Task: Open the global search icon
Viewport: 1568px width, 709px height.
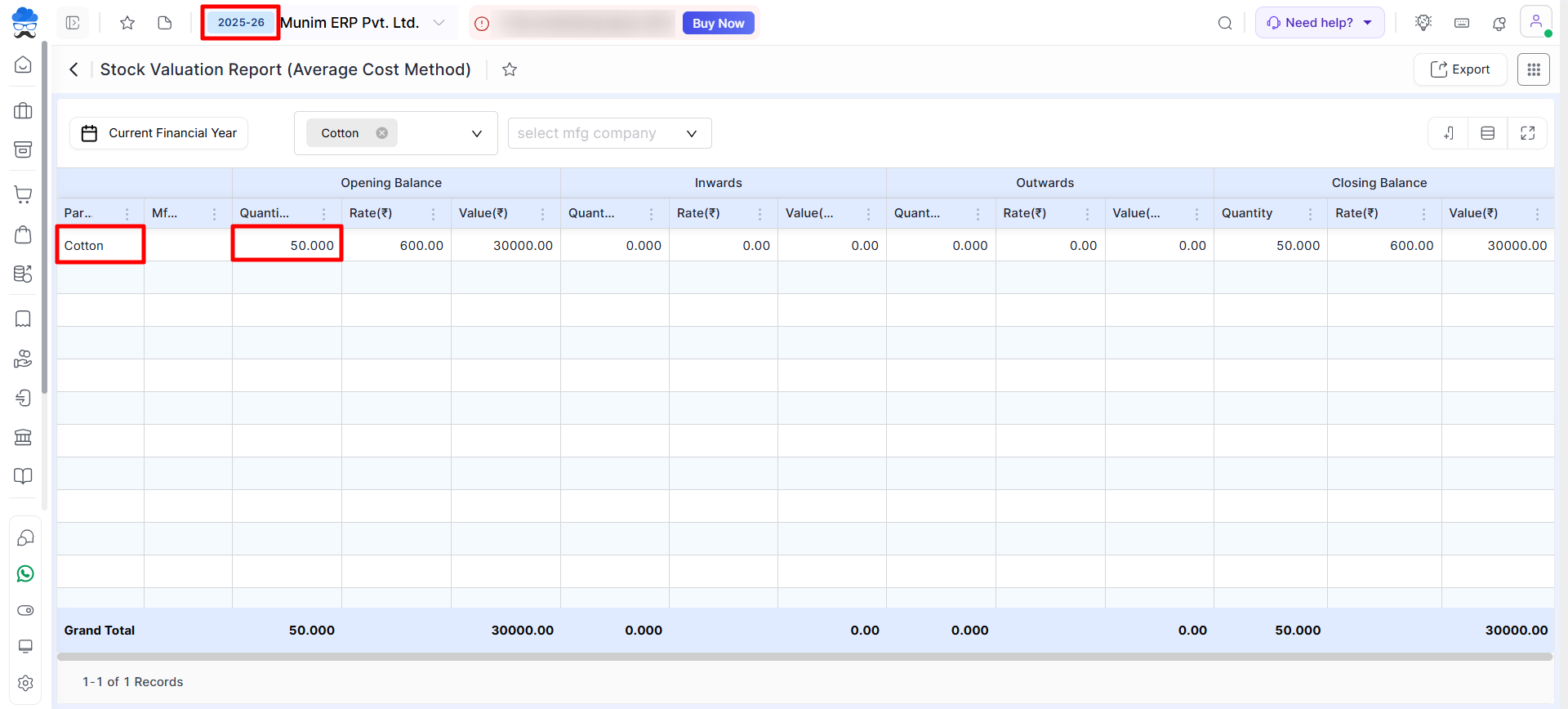Action: tap(1225, 23)
